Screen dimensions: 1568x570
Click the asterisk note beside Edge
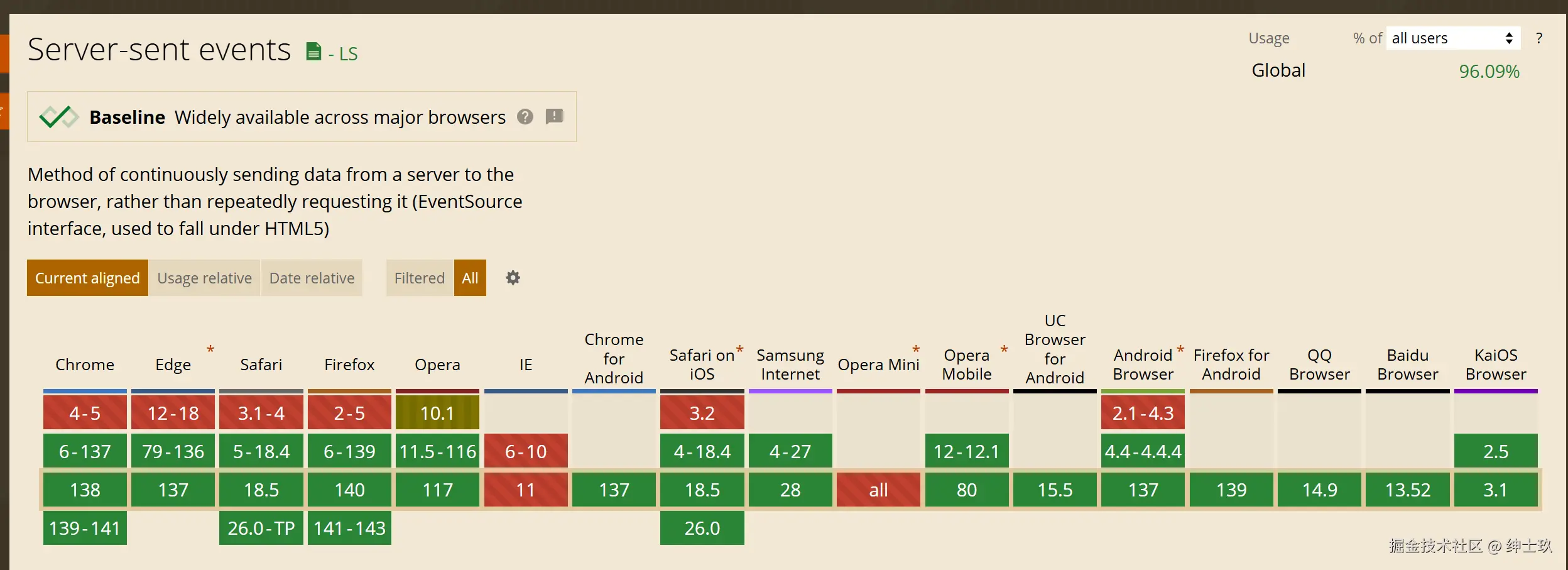tap(210, 349)
